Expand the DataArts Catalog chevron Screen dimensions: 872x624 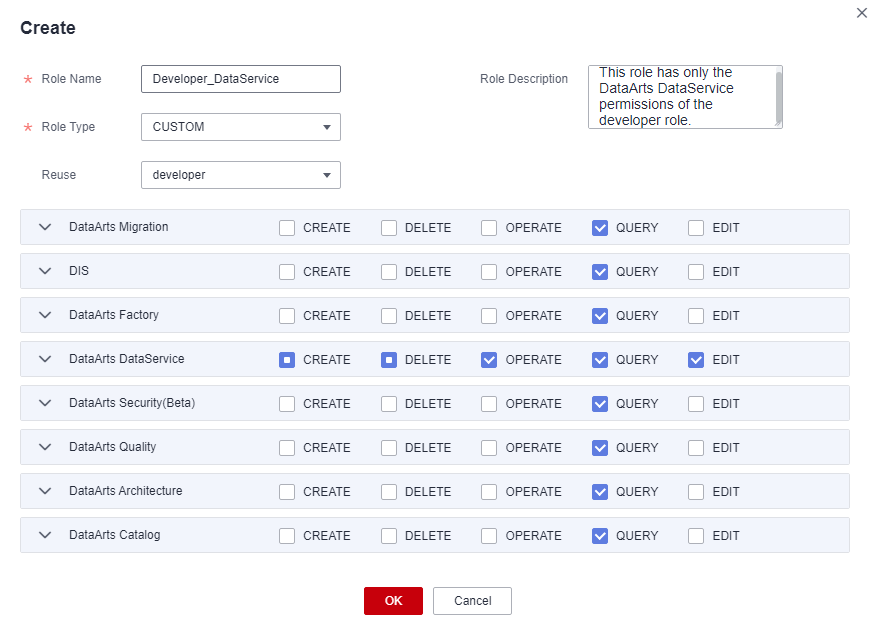[44, 535]
